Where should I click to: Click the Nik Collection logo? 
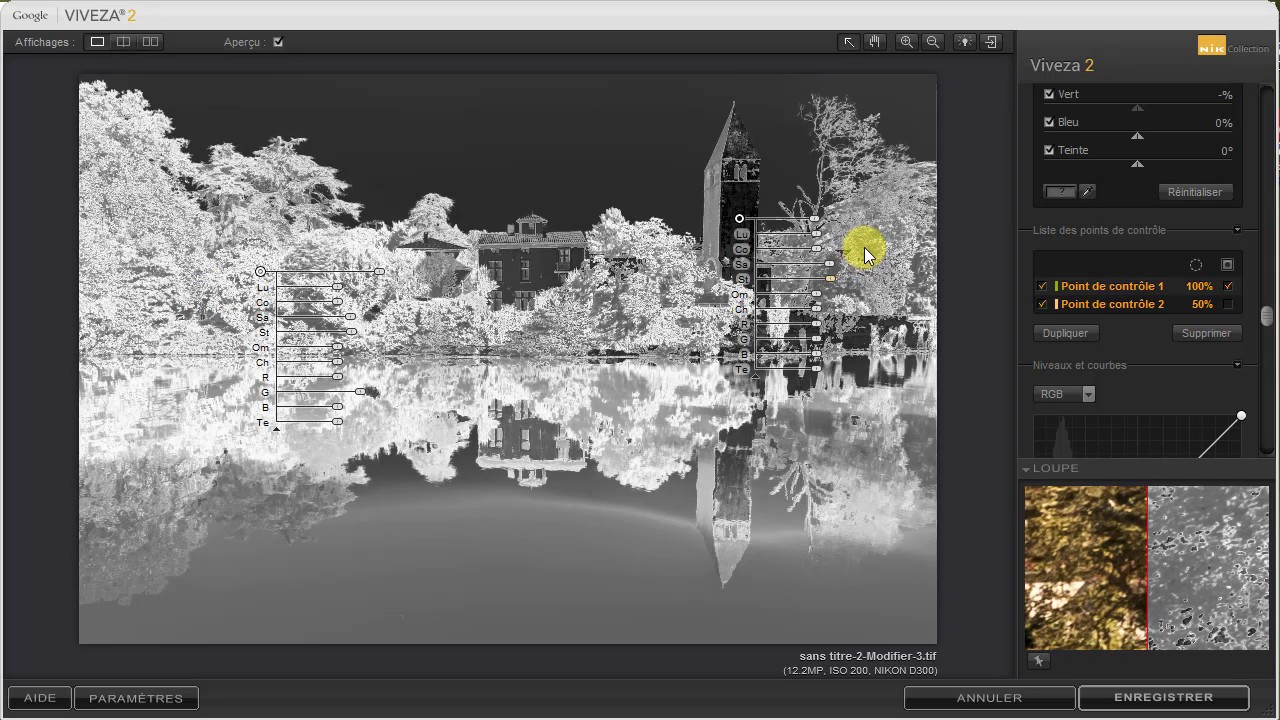point(1233,46)
